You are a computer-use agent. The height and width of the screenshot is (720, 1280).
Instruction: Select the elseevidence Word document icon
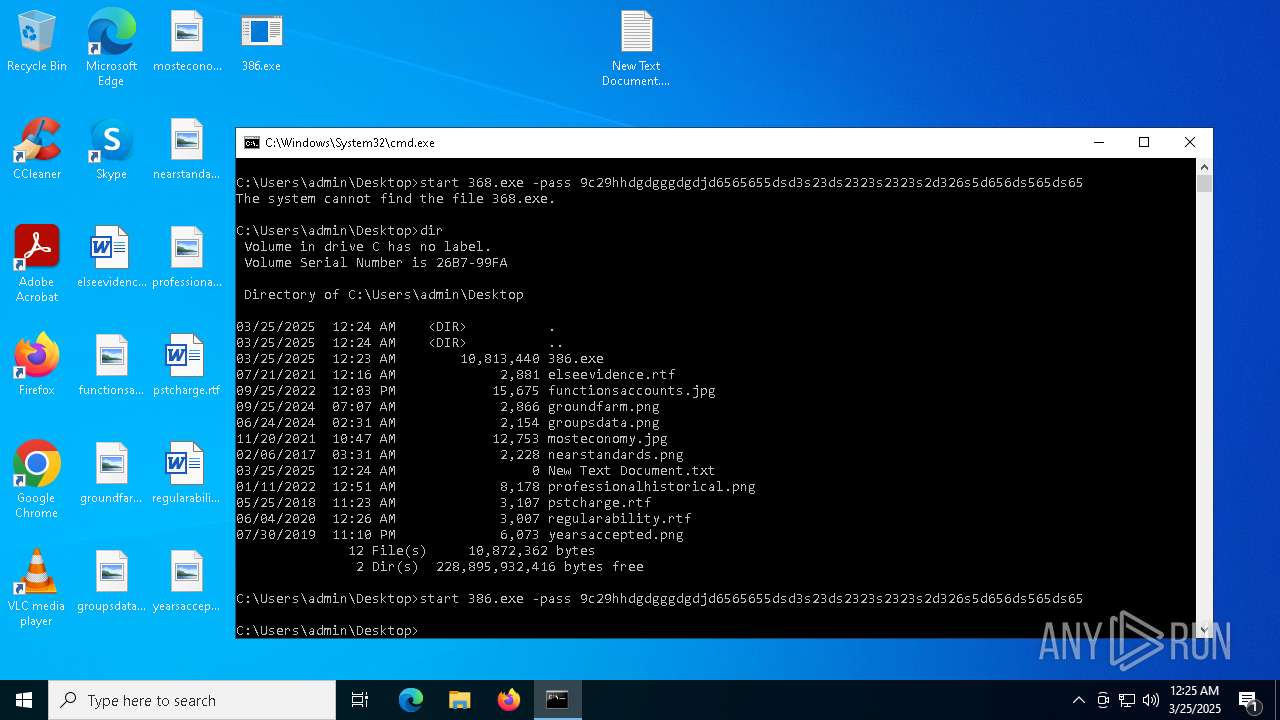[x=111, y=257]
